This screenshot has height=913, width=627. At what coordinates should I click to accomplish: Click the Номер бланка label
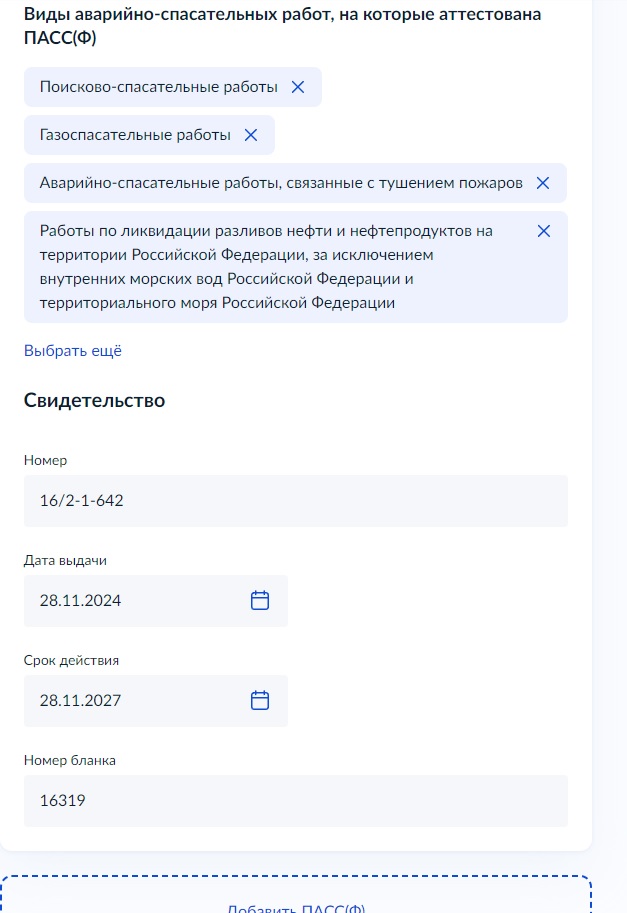(x=70, y=760)
